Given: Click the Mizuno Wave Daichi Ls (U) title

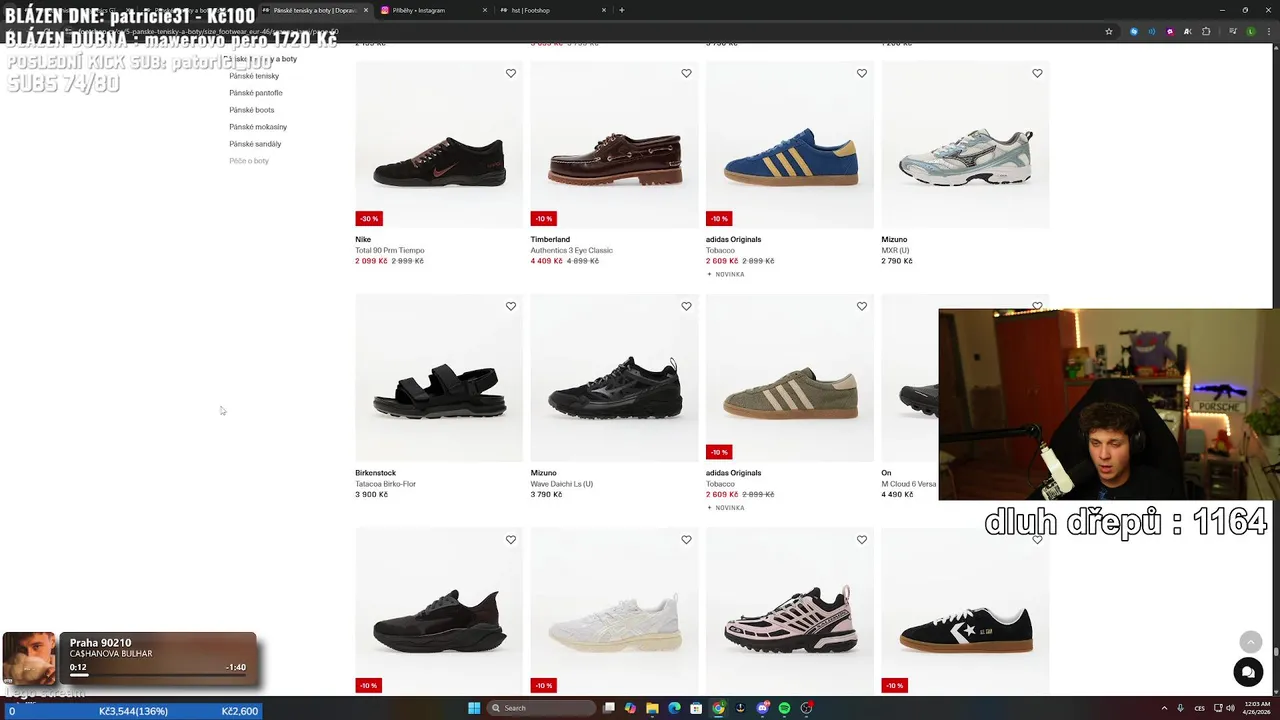Looking at the screenshot, I should click(561, 484).
